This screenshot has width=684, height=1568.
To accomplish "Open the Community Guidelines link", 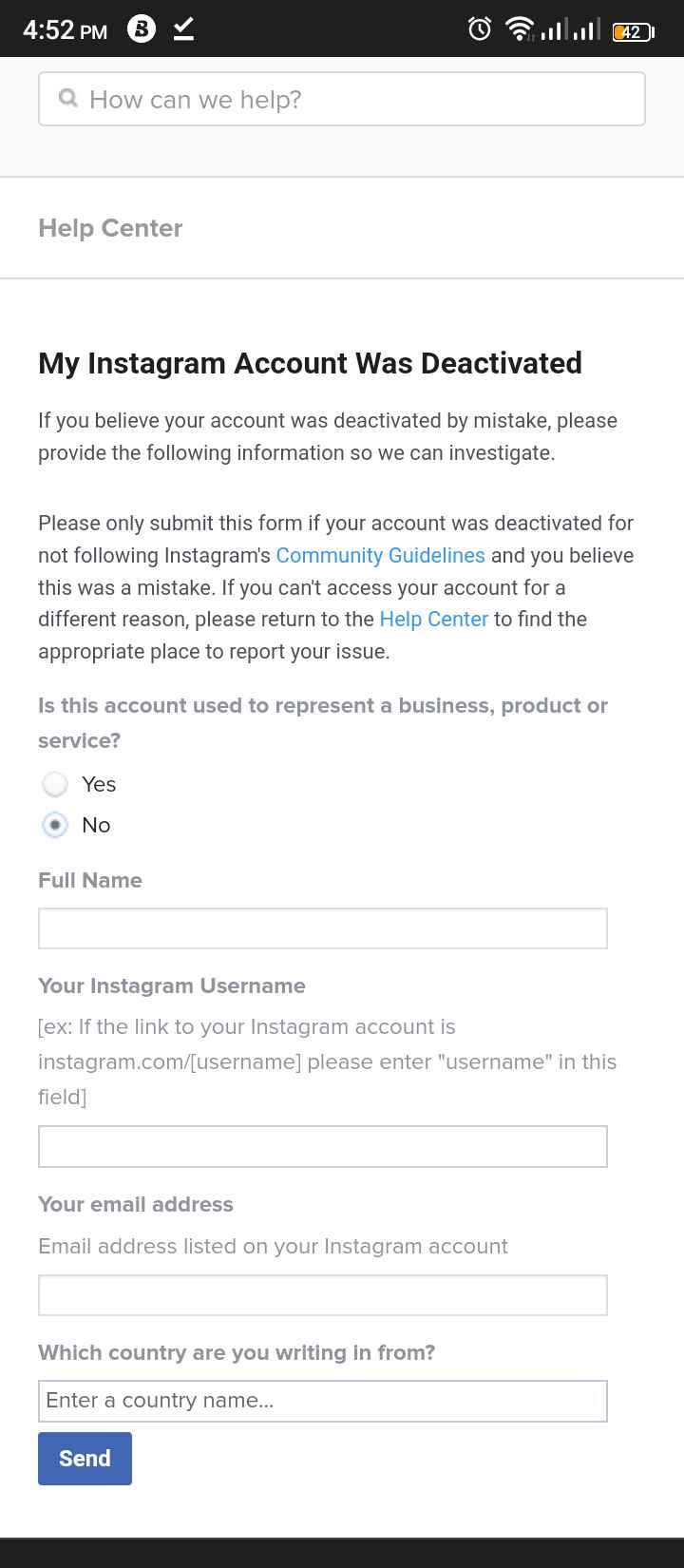I will (380, 555).
